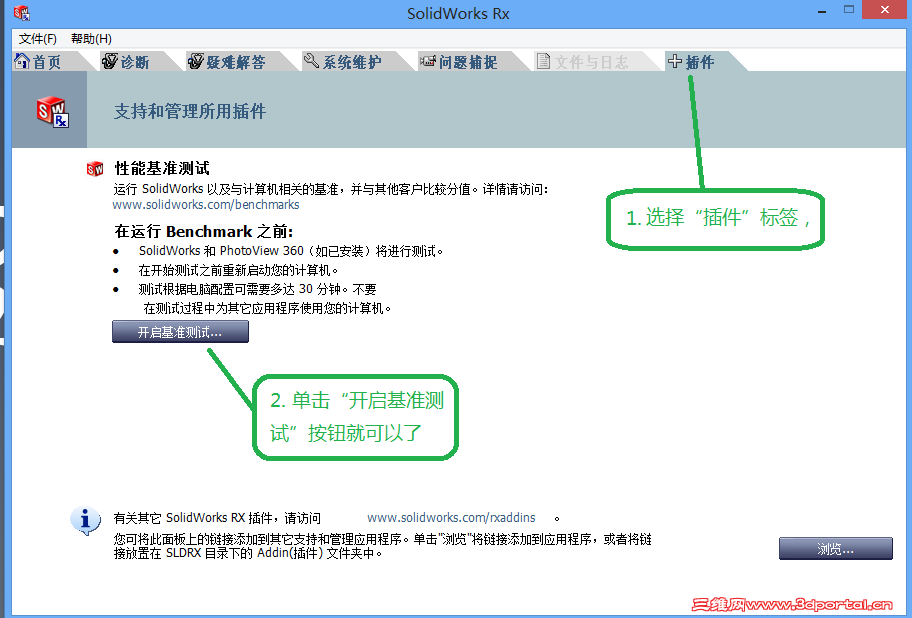Close the SolidWorks Rx window

pyautogui.click(x=884, y=9)
